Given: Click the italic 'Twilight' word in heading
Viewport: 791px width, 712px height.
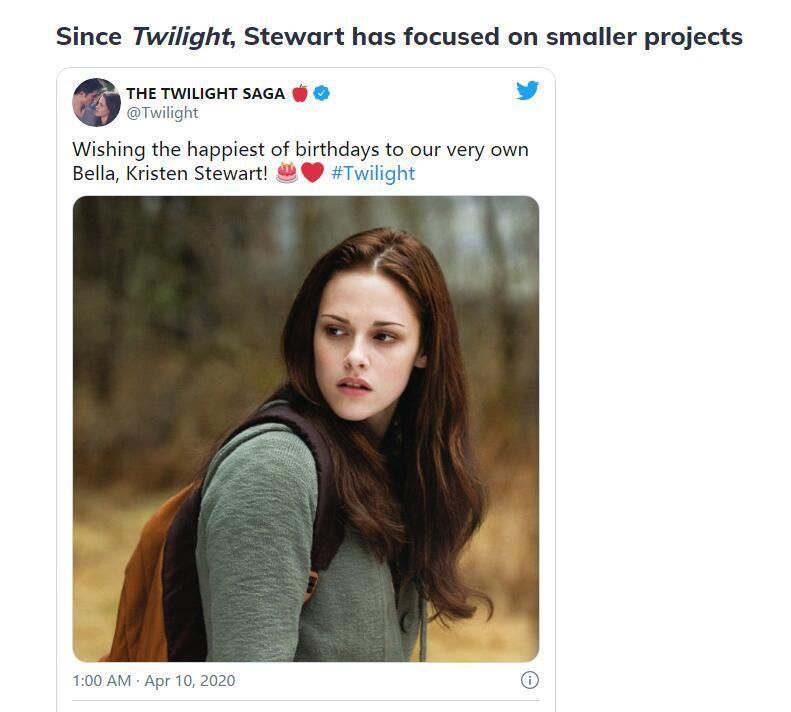Looking at the screenshot, I should point(180,37).
